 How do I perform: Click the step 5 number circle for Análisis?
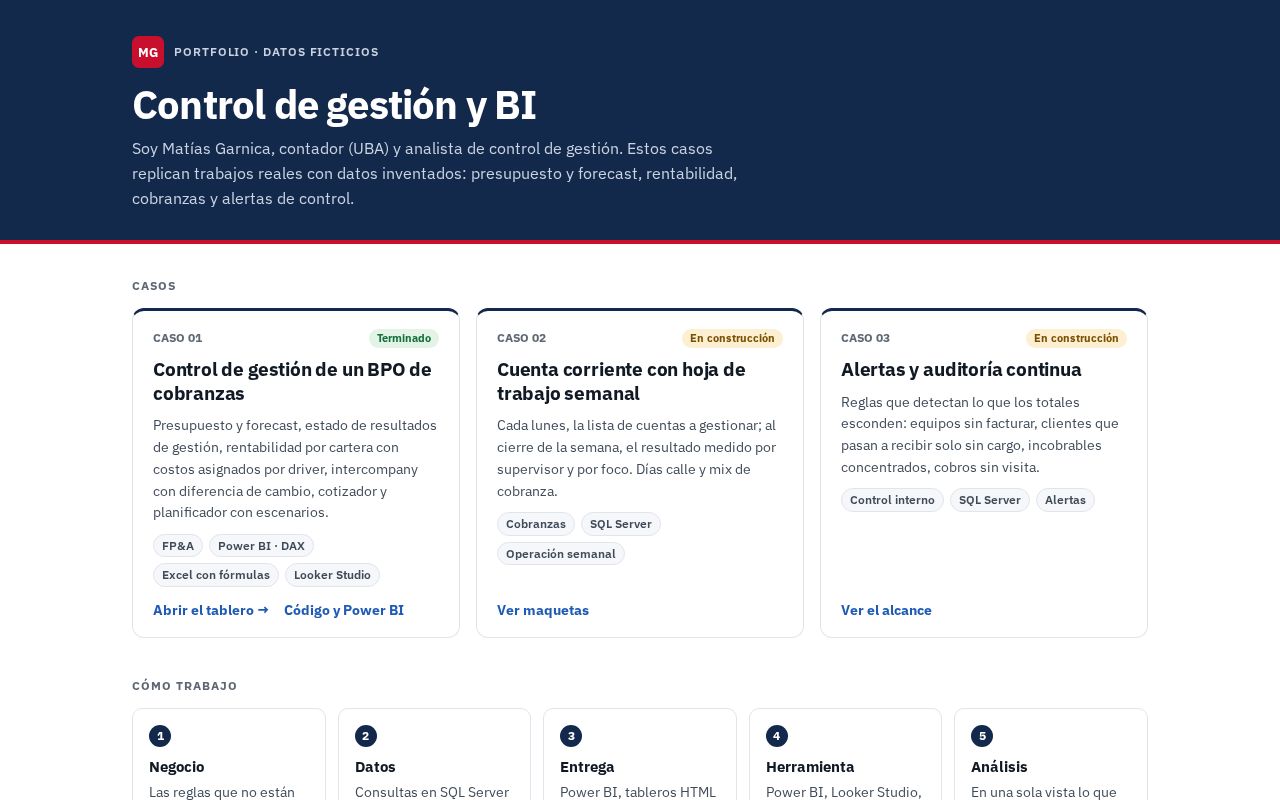pyautogui.click(x=982, y=736)
